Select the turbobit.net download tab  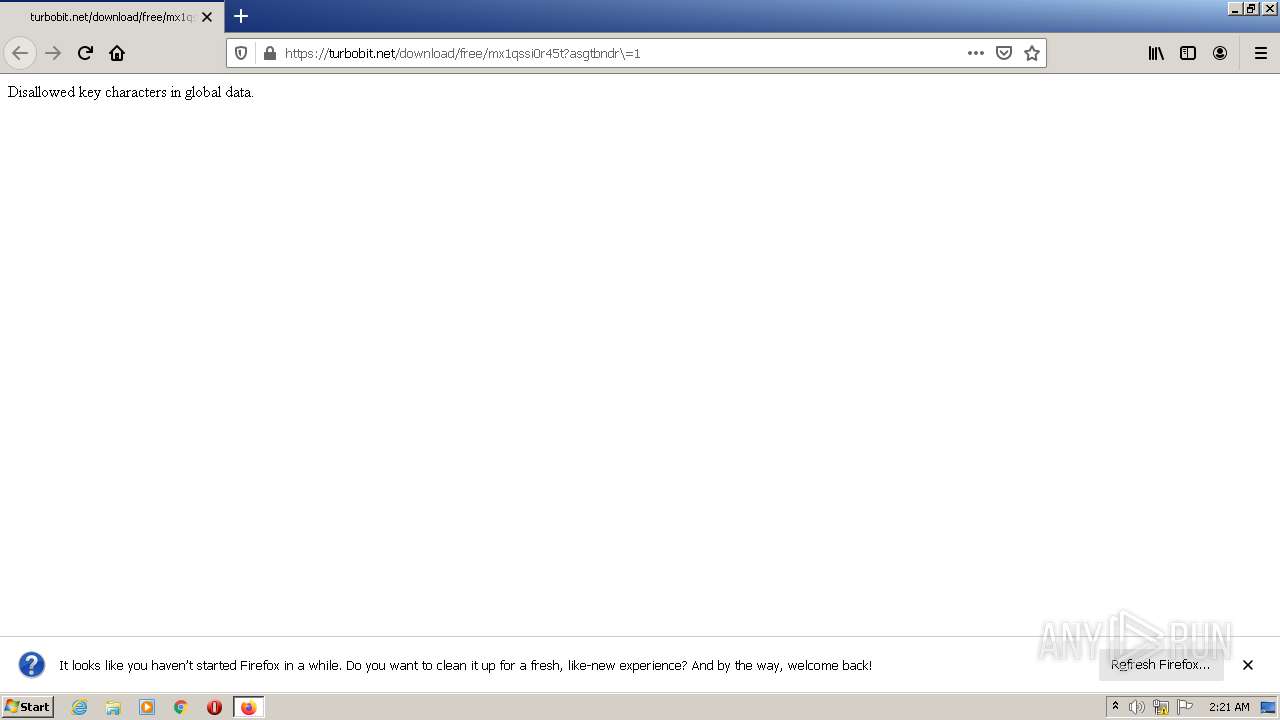(112, 17)
